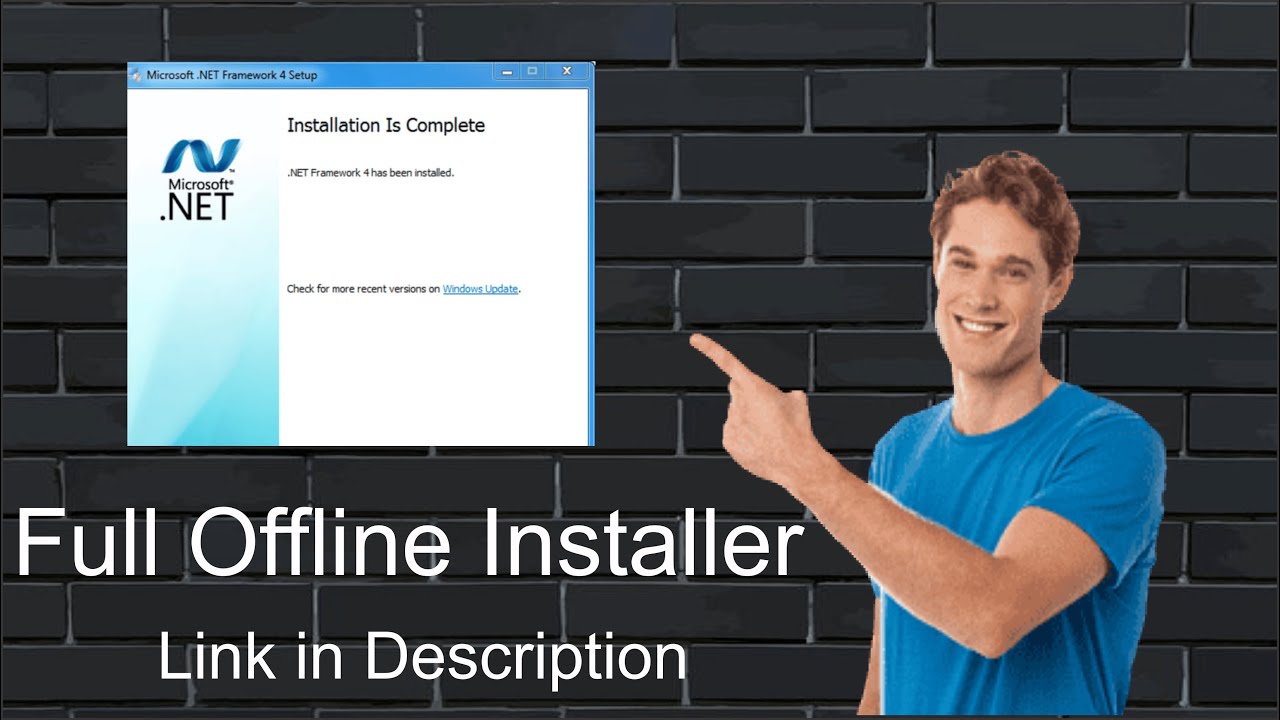Screen dimensions: 1280x720
Task: Click the Microsoft .NET logo
Action: [200, 180]
